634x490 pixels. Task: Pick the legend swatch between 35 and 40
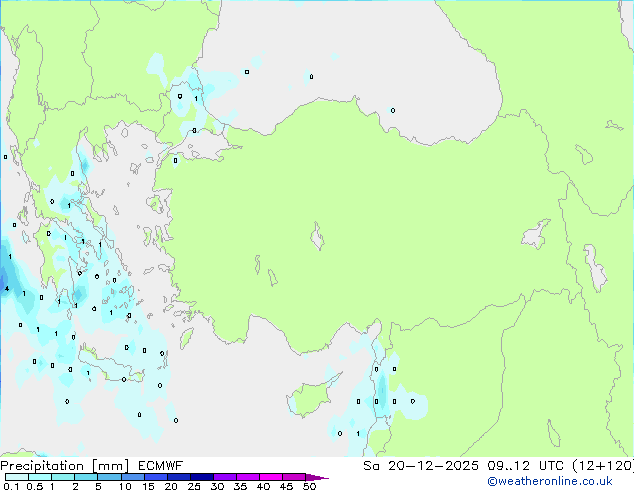click(x=249, y=477)
